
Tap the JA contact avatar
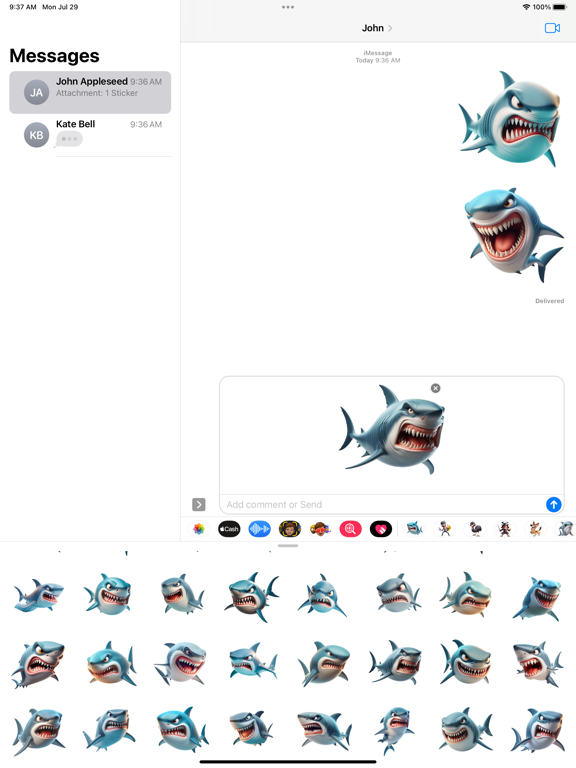(36, 93)
